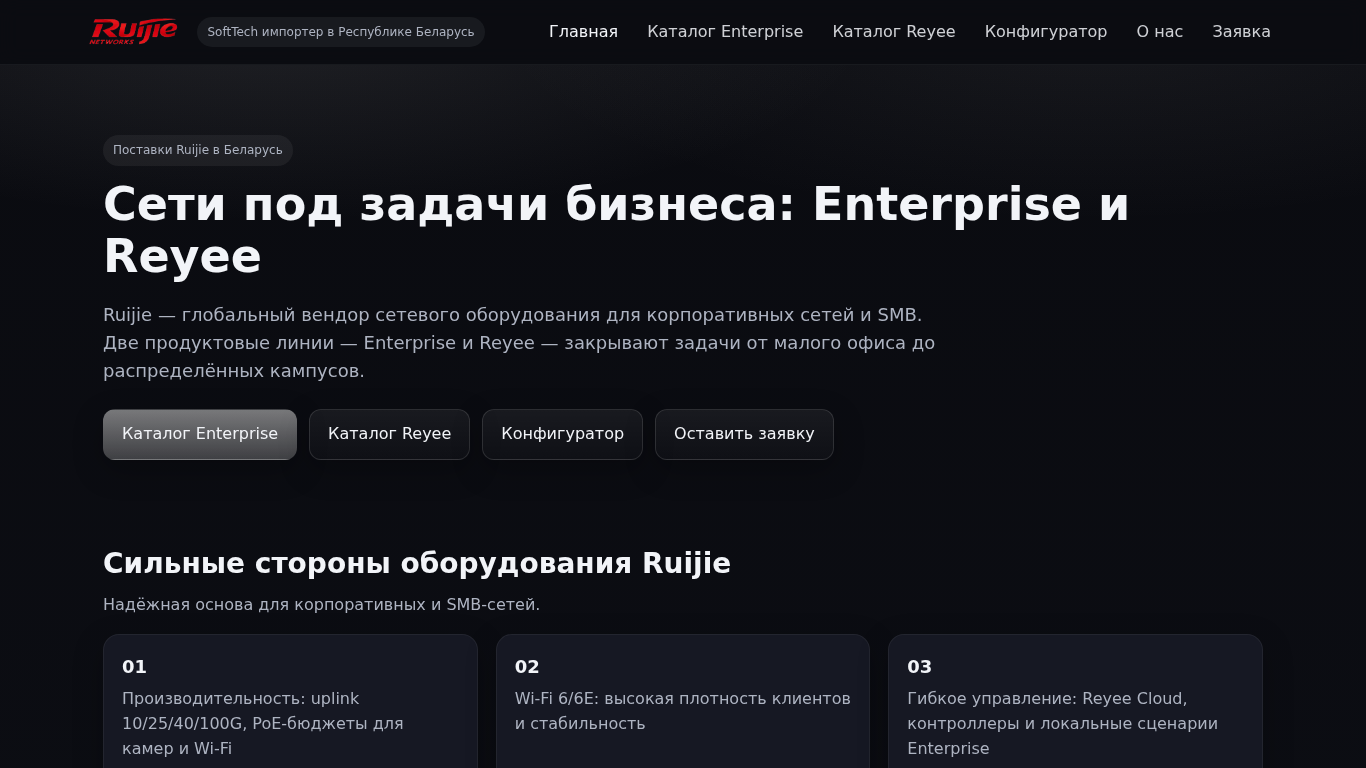Click the number 02 on second card
Viewport: 1366px width, 768px height.
[x=527, y=667]
